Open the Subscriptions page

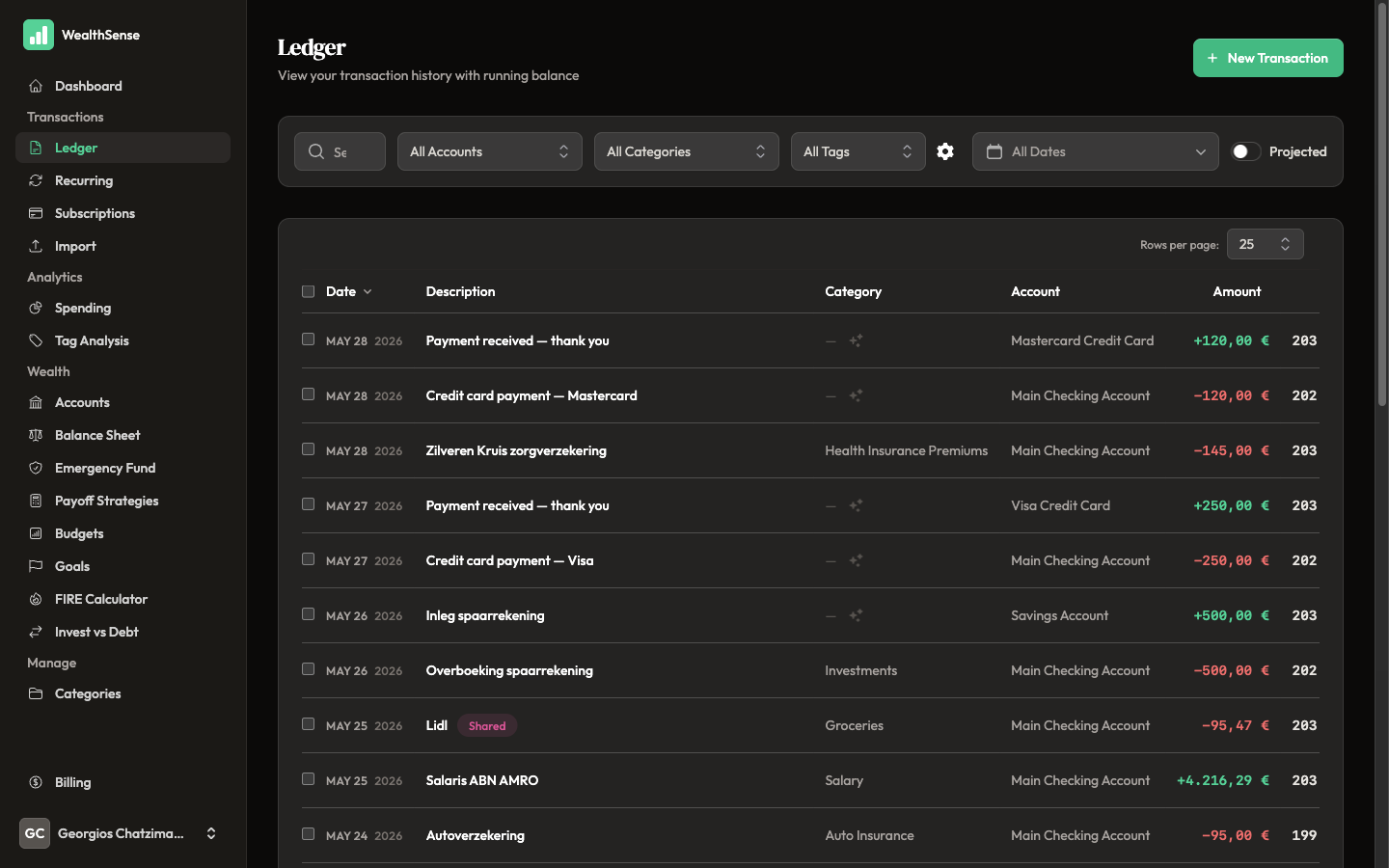click(123, 213)
